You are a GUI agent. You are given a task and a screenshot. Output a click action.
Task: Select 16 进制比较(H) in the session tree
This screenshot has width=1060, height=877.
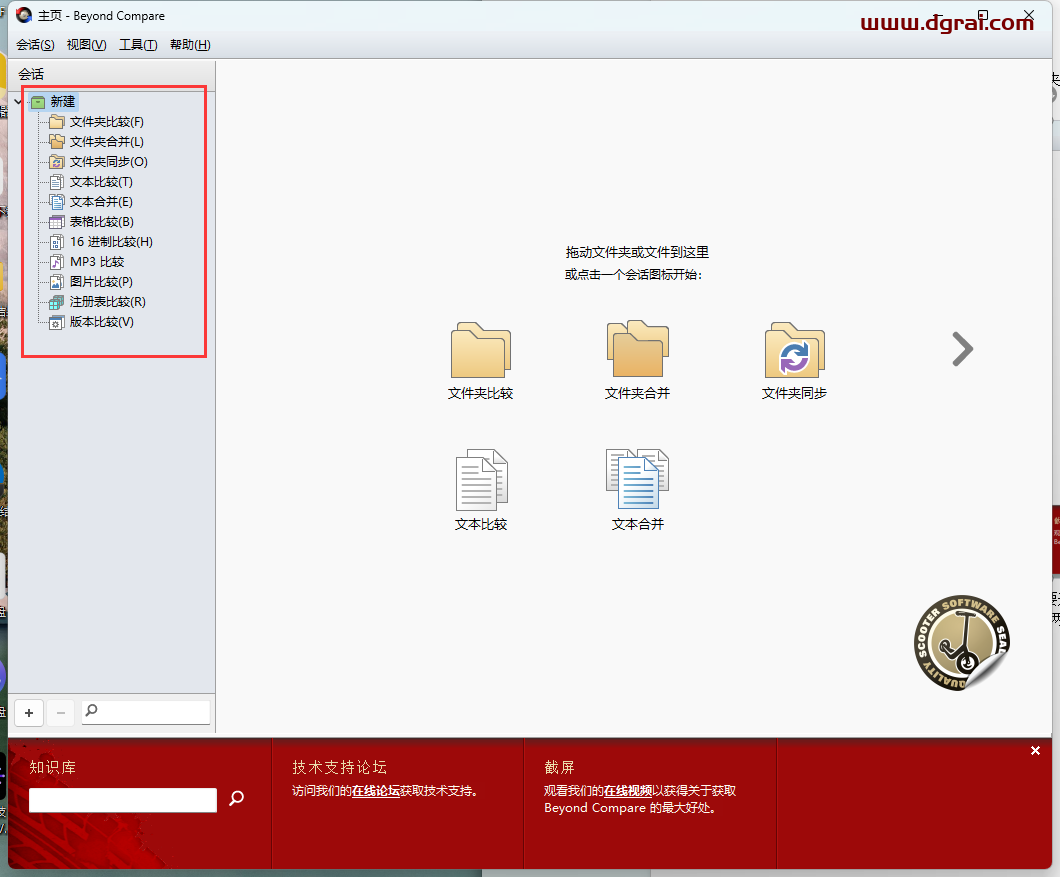point(111,241)
